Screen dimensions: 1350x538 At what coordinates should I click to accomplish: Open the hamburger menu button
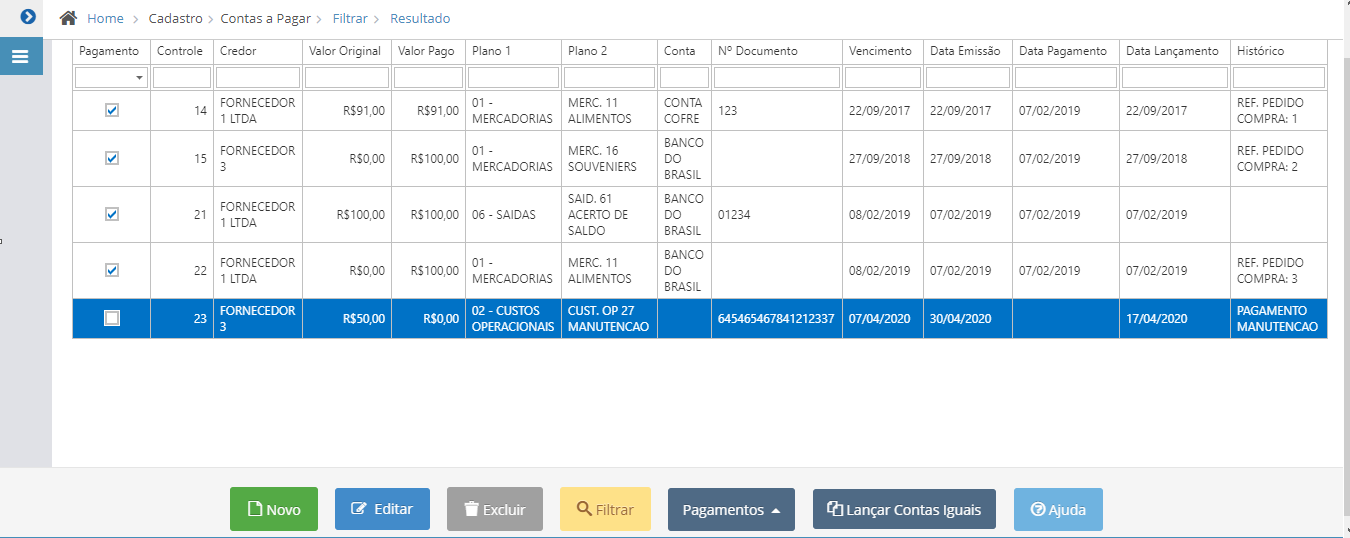coord(21,56)
